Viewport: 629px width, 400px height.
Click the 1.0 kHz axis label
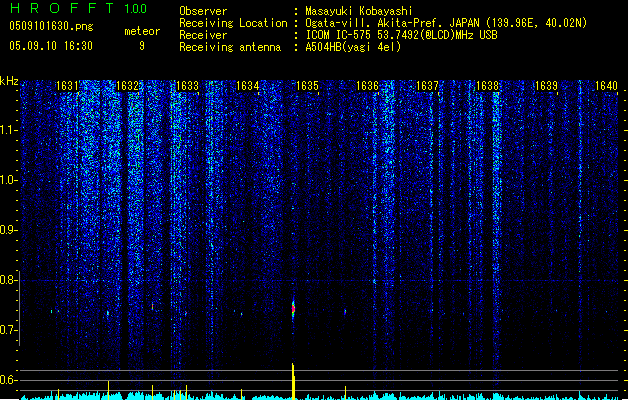7,180
